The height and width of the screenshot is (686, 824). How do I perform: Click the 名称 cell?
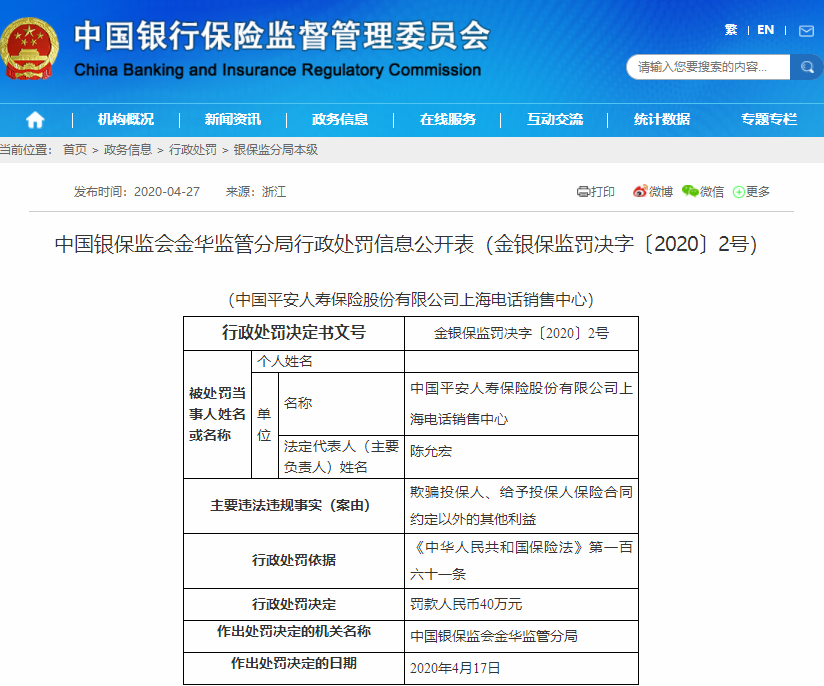point(341,404)
